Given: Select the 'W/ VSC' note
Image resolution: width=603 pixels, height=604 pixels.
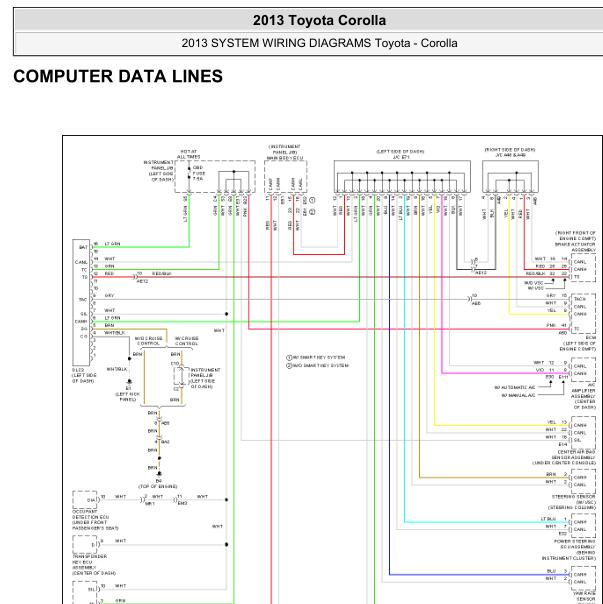Looking at the screenshot, I should coord(535,288).
